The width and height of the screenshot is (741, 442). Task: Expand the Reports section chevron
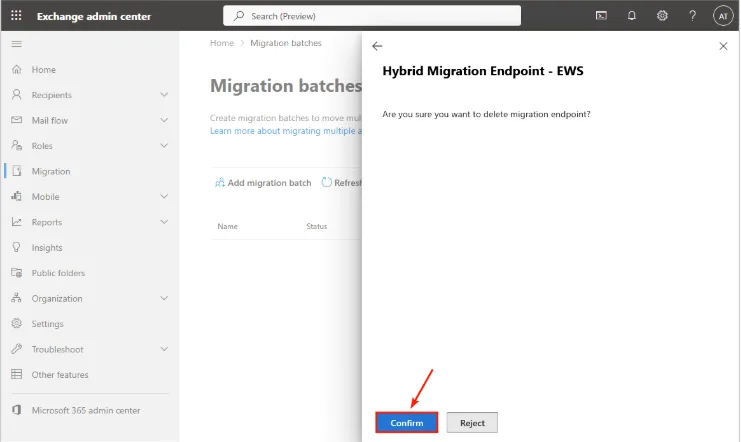click(x=164, y=222)
